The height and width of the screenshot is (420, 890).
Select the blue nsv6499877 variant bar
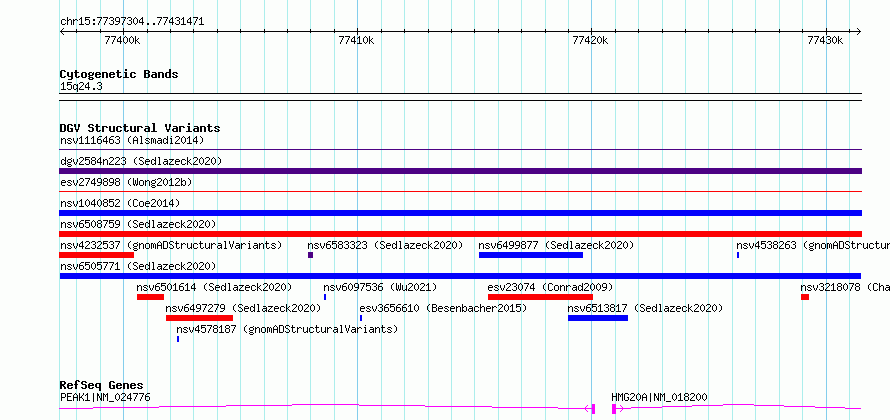(531, 255)
